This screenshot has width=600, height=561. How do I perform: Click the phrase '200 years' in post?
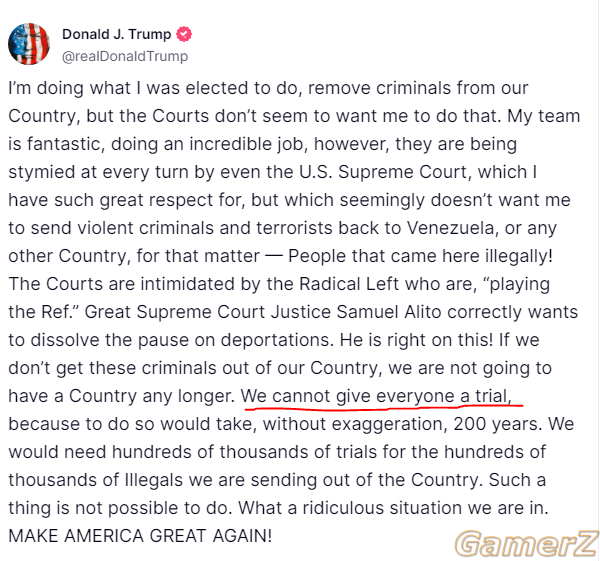pyautogui.click(x=497, y=424)
